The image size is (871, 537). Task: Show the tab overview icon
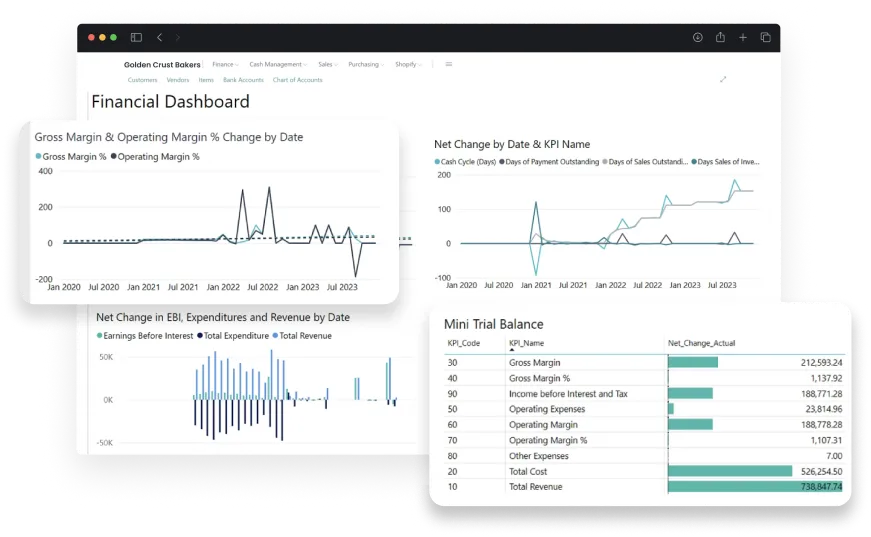coord(766,38)
